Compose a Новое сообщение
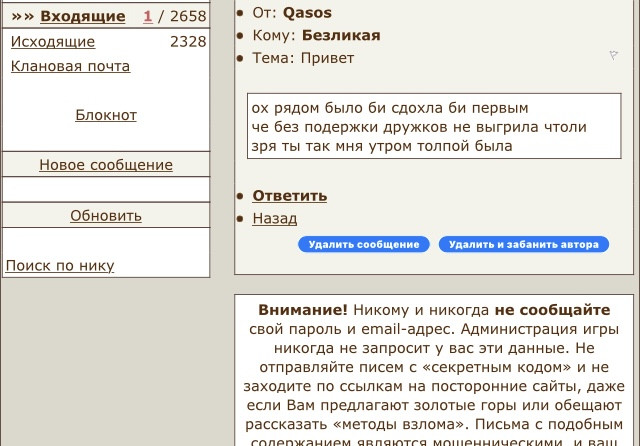This screenshot has height=446, width=640. point(106,165)
